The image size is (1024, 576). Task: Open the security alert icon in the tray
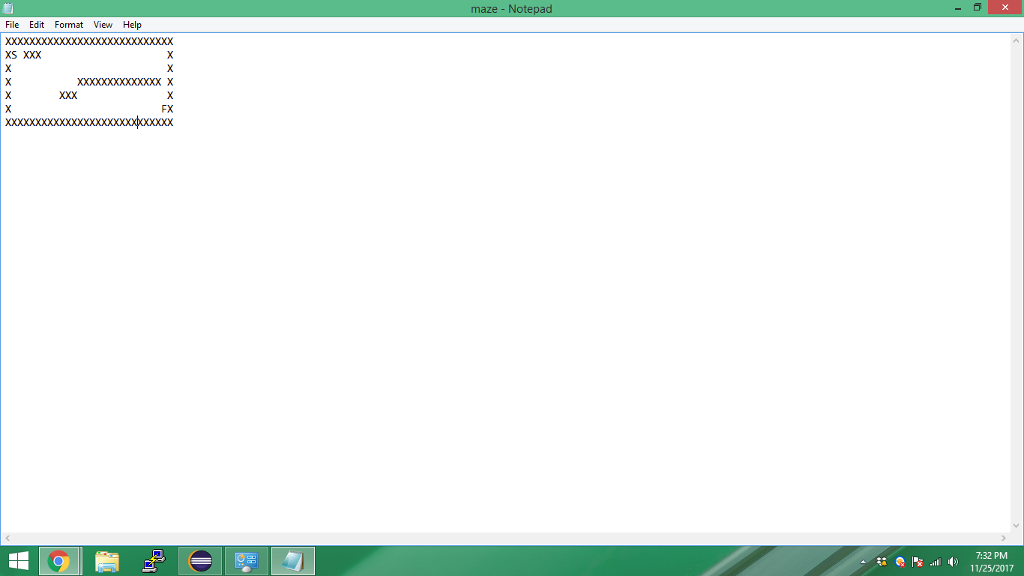[898, 560]
